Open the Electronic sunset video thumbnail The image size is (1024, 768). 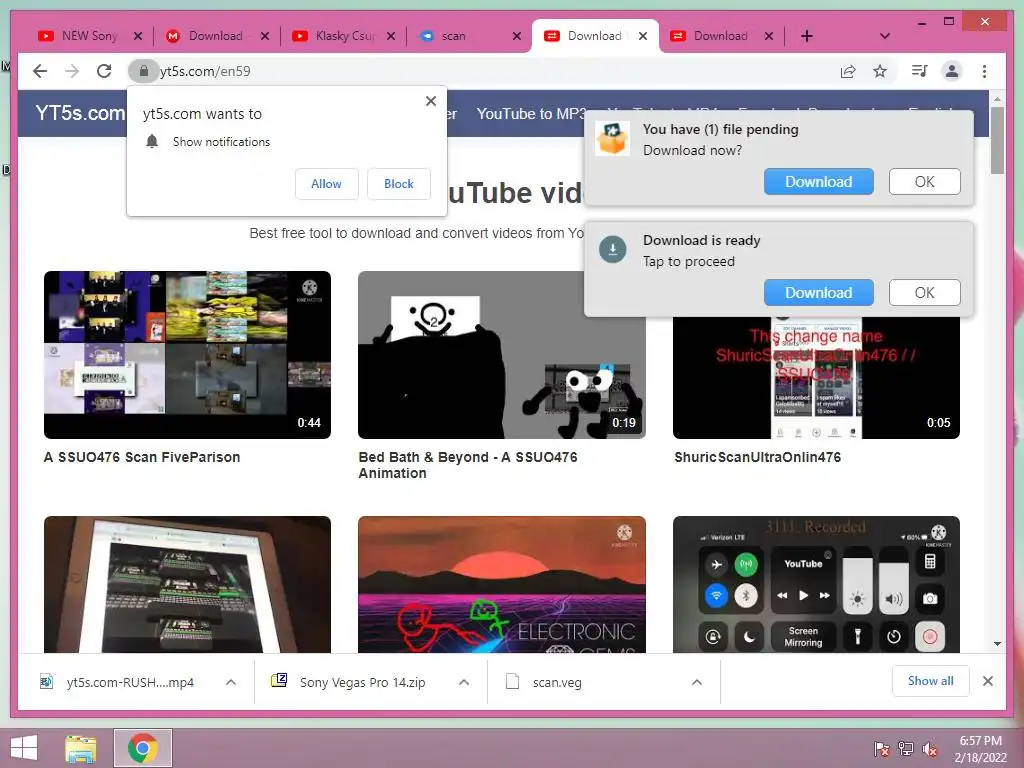pos(502,584)
